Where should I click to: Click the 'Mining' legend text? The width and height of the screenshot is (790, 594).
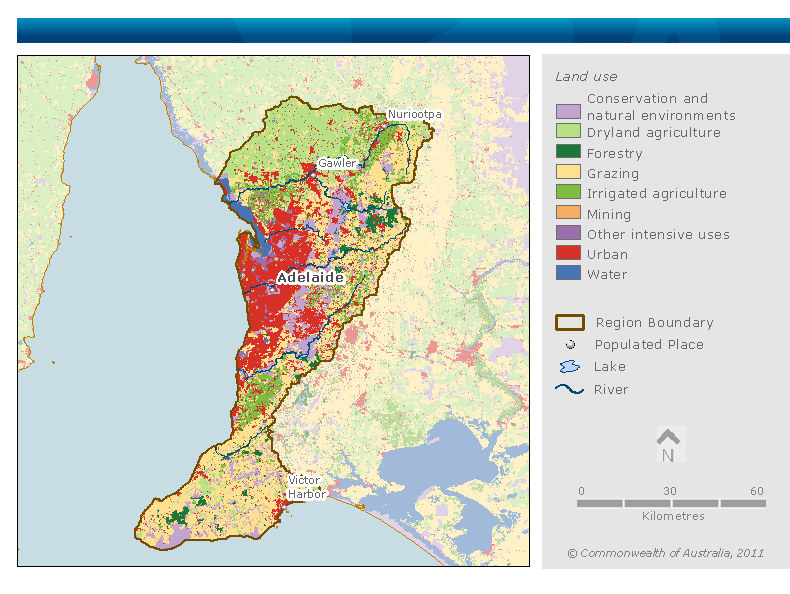pyautogui.click(x=609, y=214)
